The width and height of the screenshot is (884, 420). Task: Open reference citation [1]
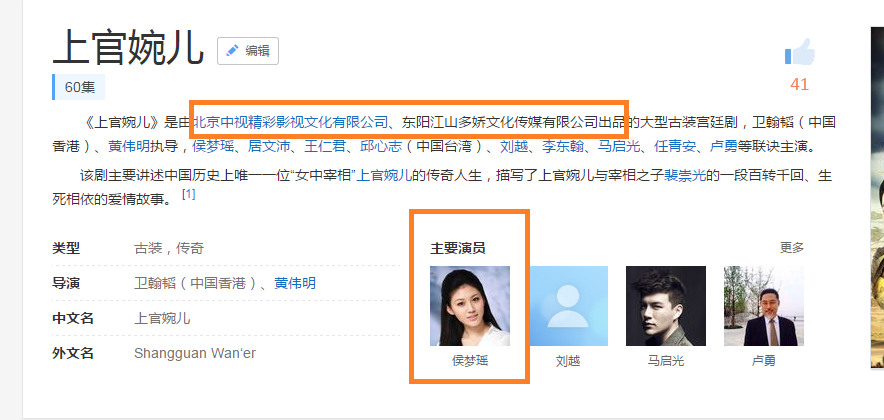188,194
